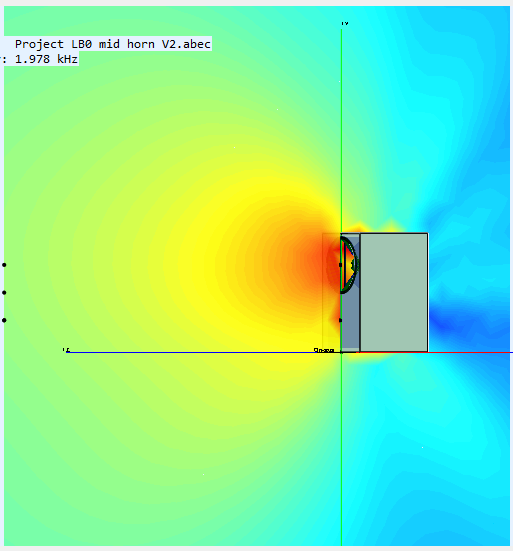Viewport: 513px width, 551px height.
Task: Click the axis label atop the green axis
Action: 345,24
